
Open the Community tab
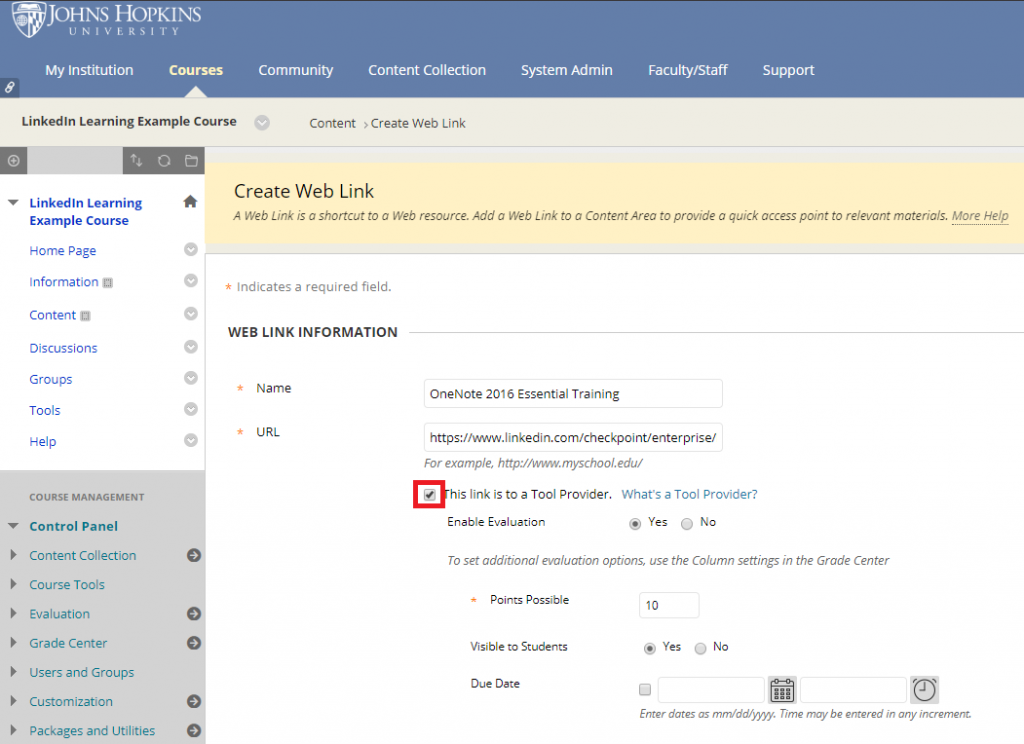coord(295,70)
